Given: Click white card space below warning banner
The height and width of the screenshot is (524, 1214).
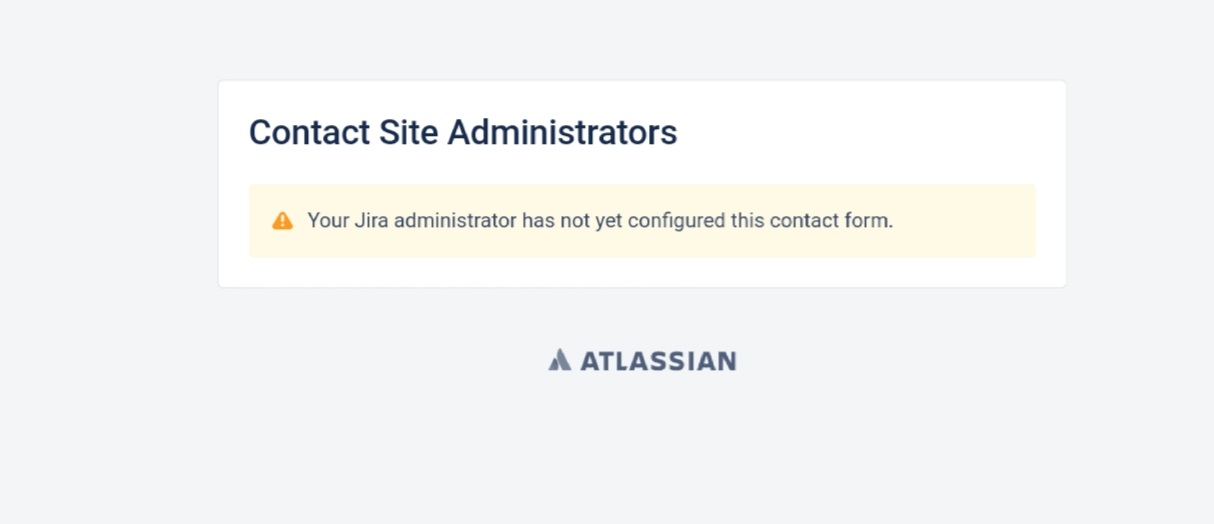Looking at the screenshot, I should point(642,272).
